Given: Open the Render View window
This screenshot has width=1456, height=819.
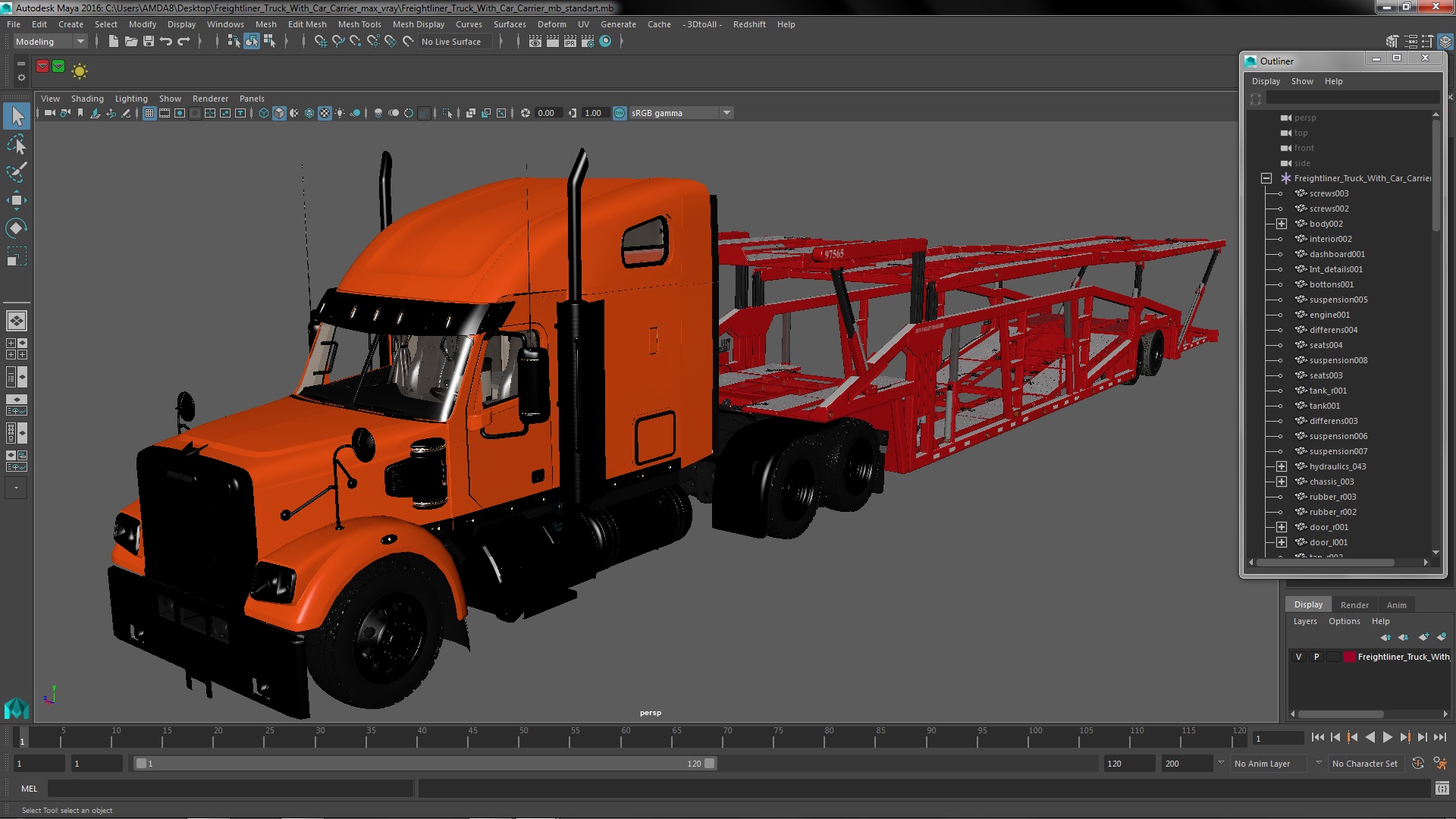Looking at the screenshot, I should click(535, 42).
